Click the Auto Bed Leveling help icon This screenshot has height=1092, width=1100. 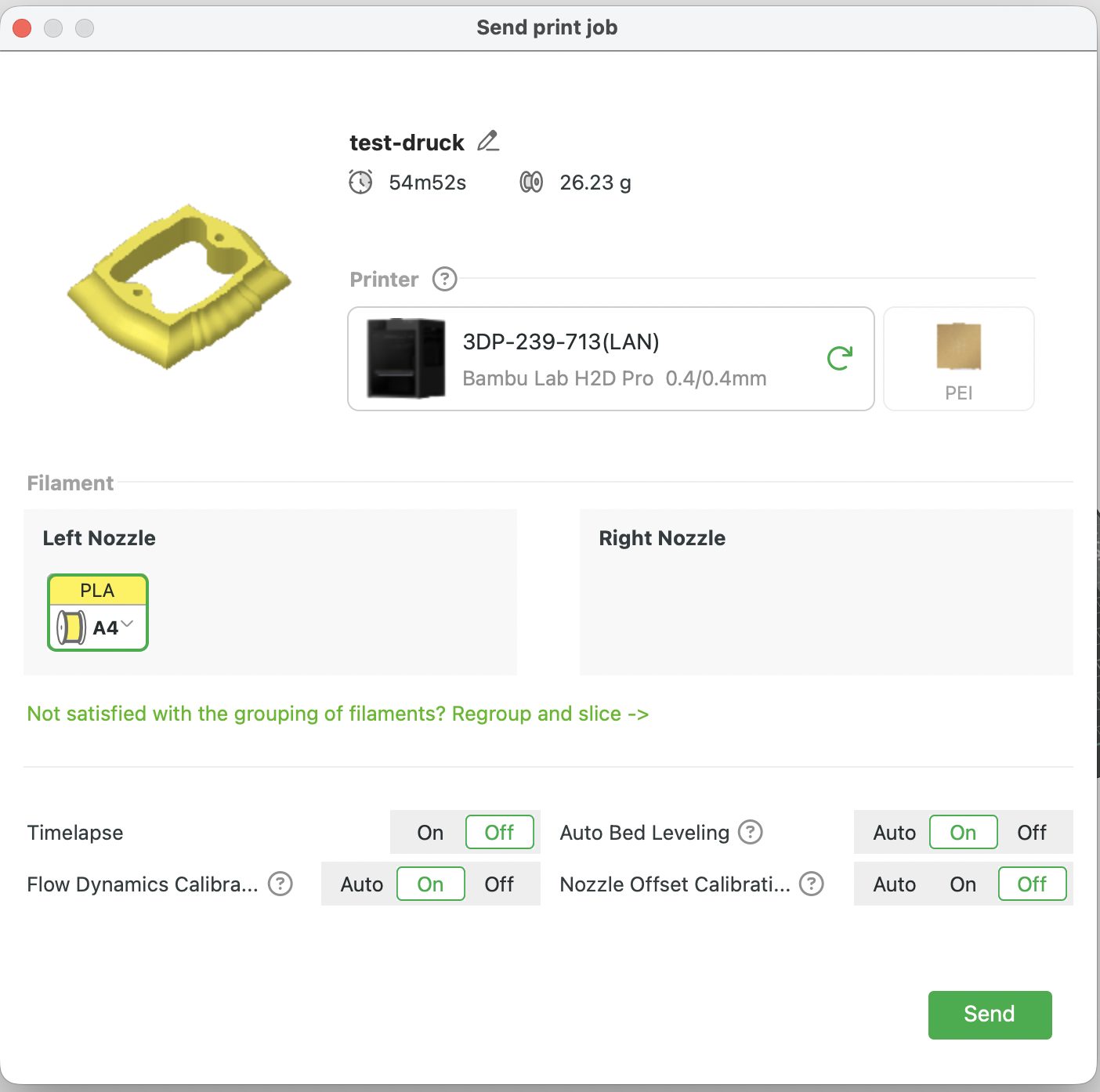pos(751,832)
